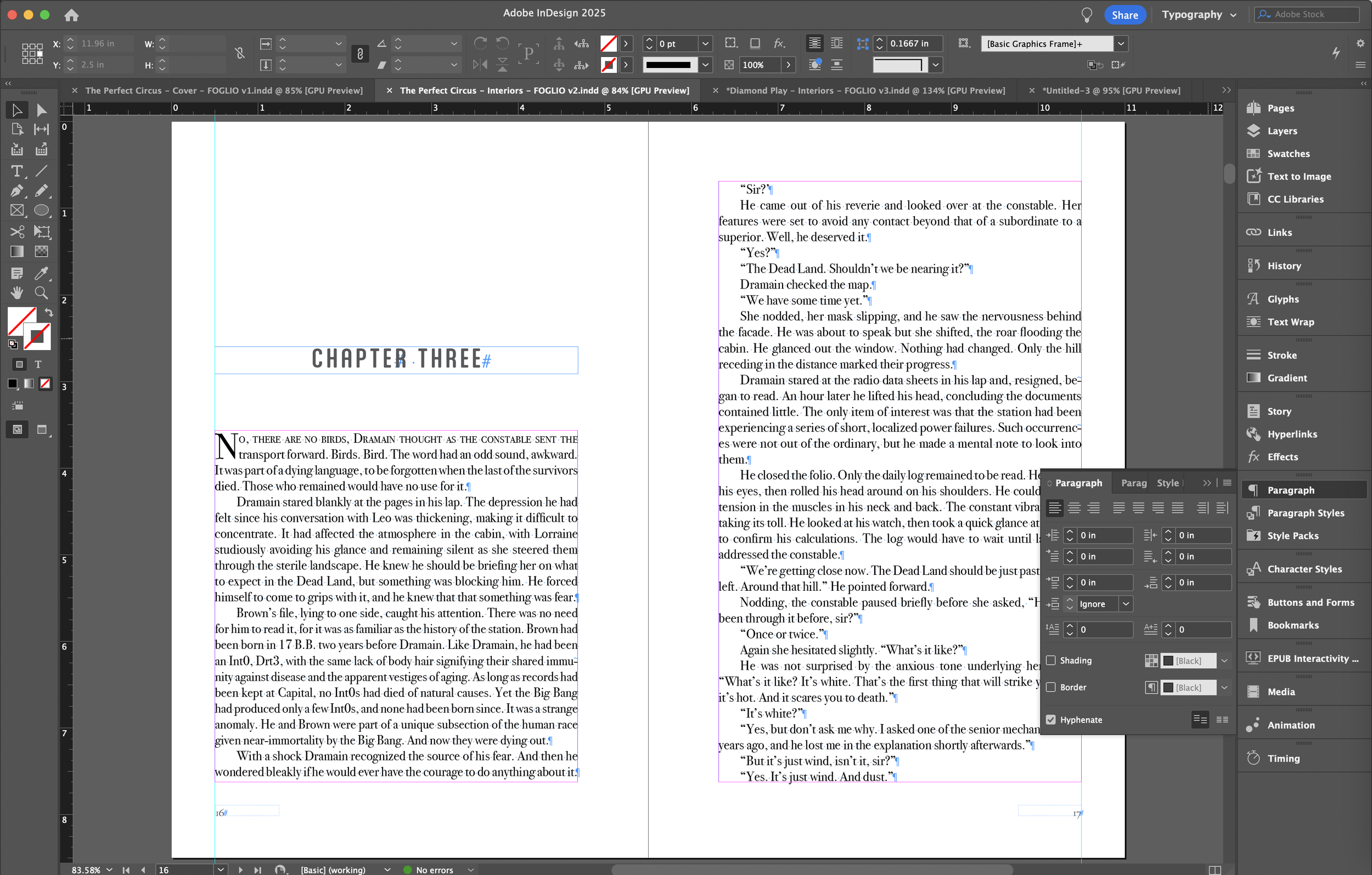Switch to the Style tab in the Paragraph panel
Screen dimensions: 1372x875
pos(1167,483)
